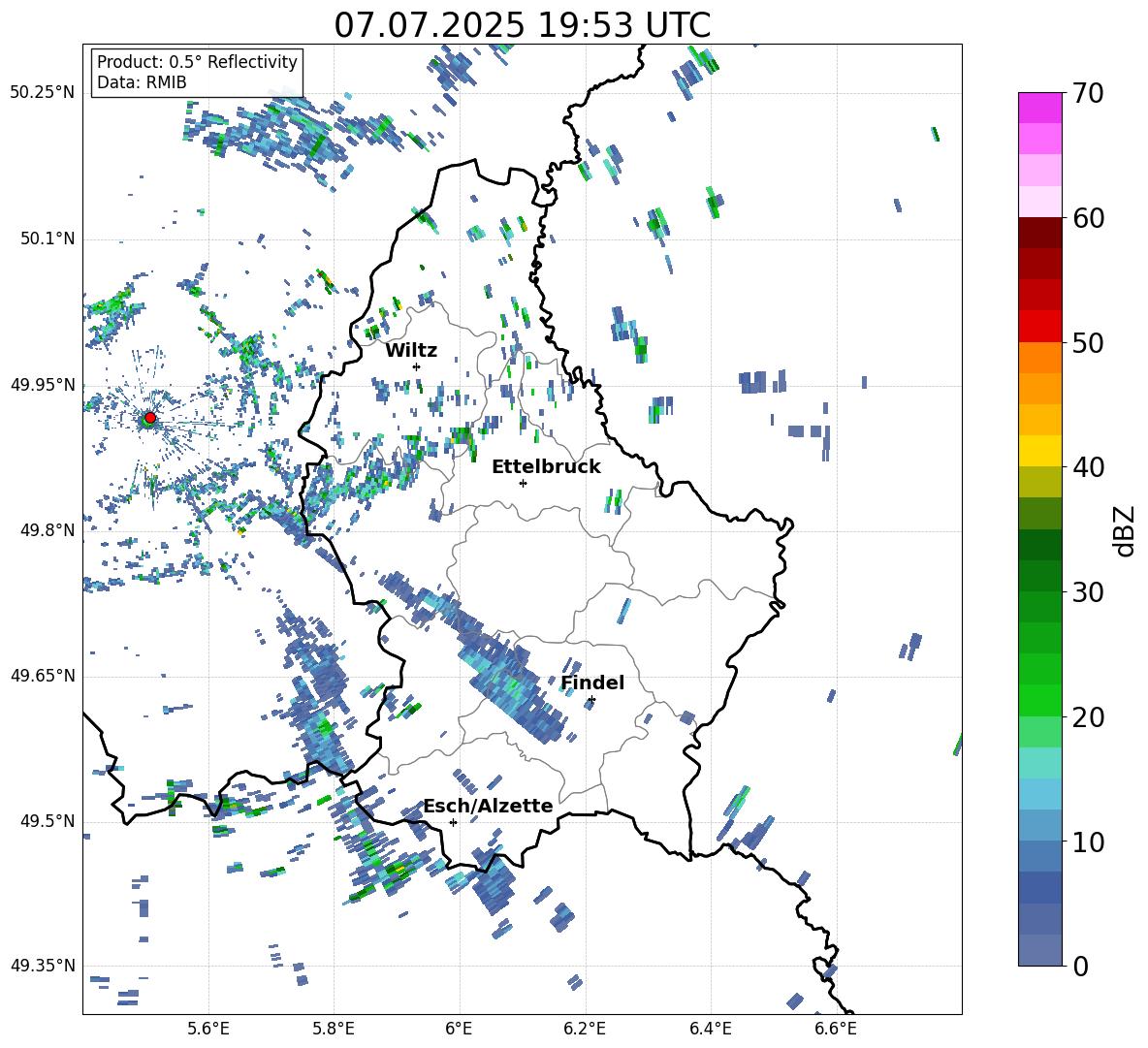Click the colorbar tick label 60
The height and width of the screenshot is (1048, 1148).
[1088, 218]
